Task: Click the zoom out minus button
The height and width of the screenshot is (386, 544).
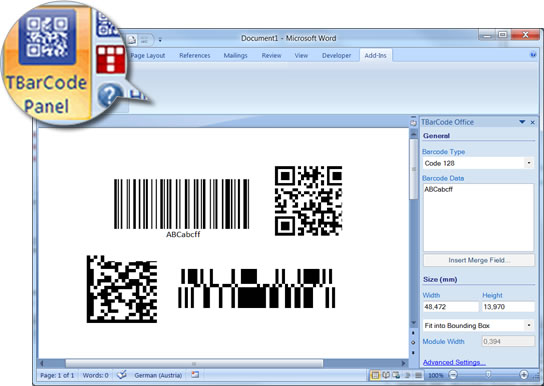Action: tap(453, 375)
